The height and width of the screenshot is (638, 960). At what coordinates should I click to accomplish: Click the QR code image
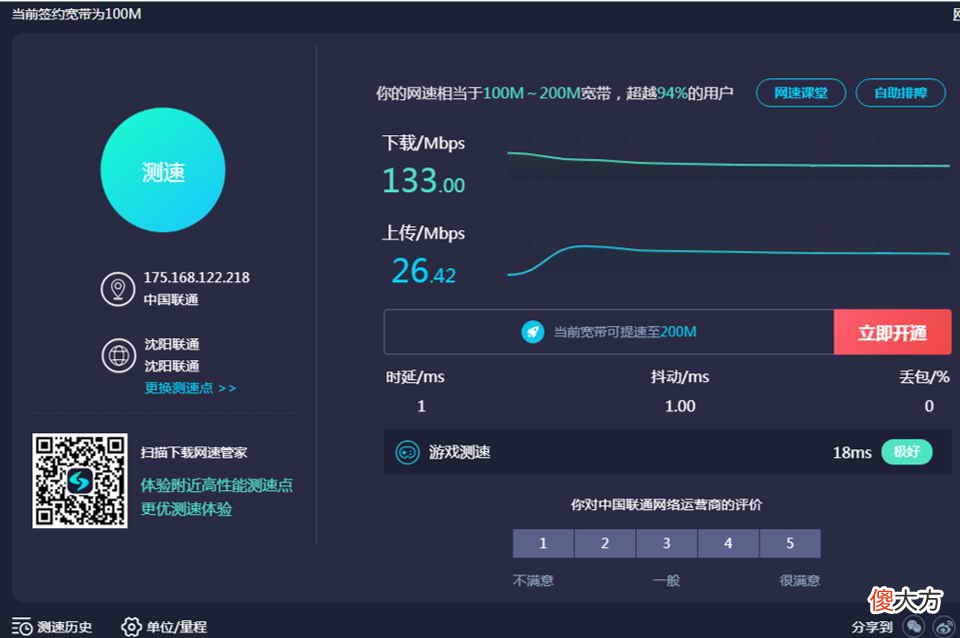pyautogui.click(x=80, y=481)
